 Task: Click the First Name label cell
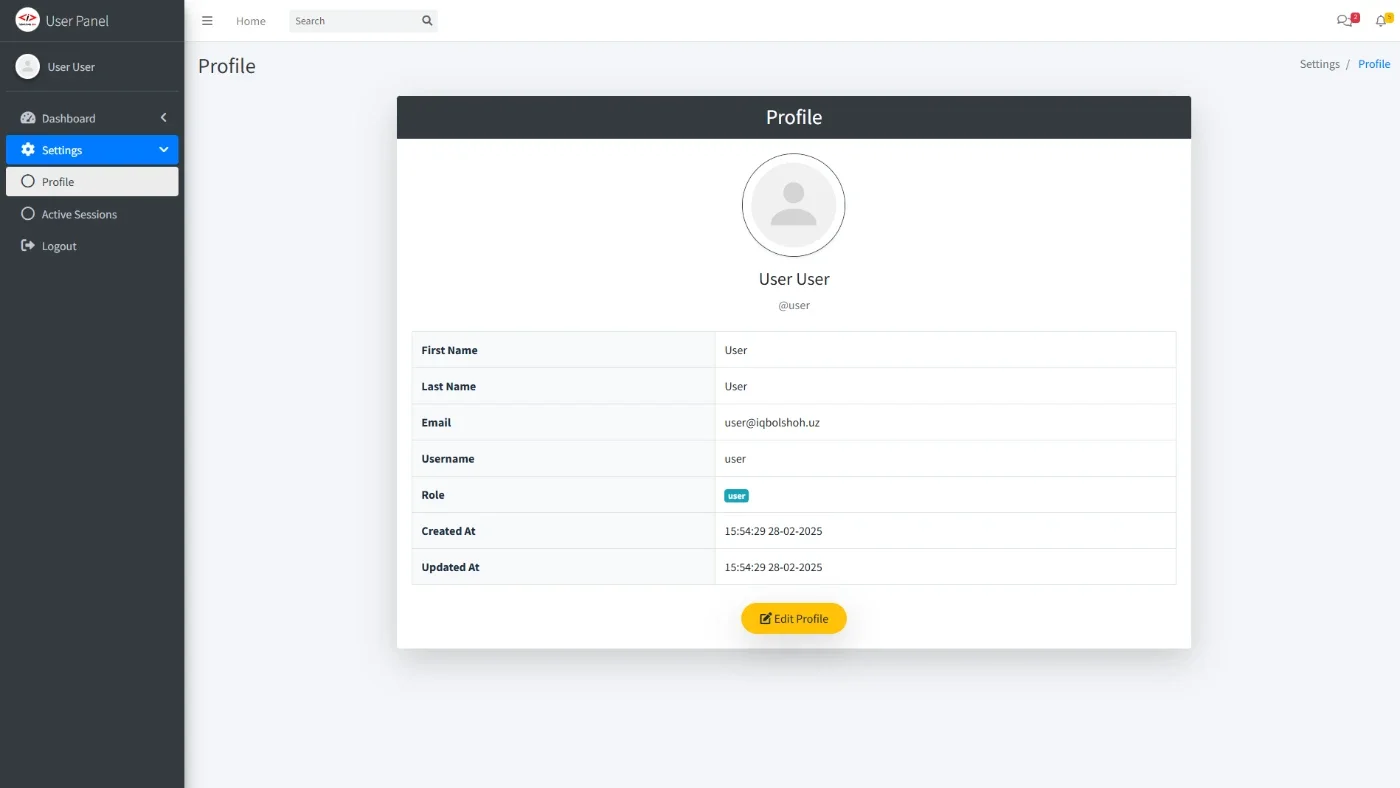[x=564, y=350]
